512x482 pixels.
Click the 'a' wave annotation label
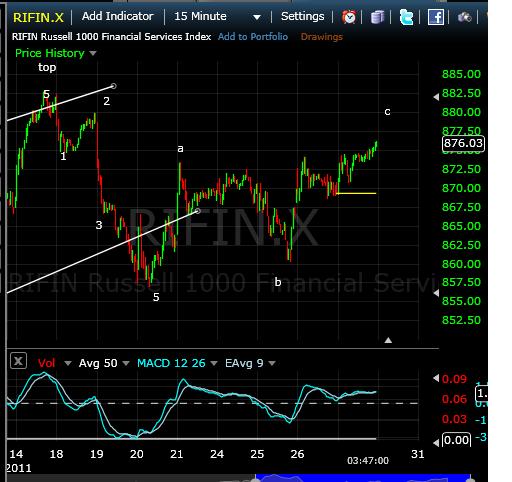(180, 149)
